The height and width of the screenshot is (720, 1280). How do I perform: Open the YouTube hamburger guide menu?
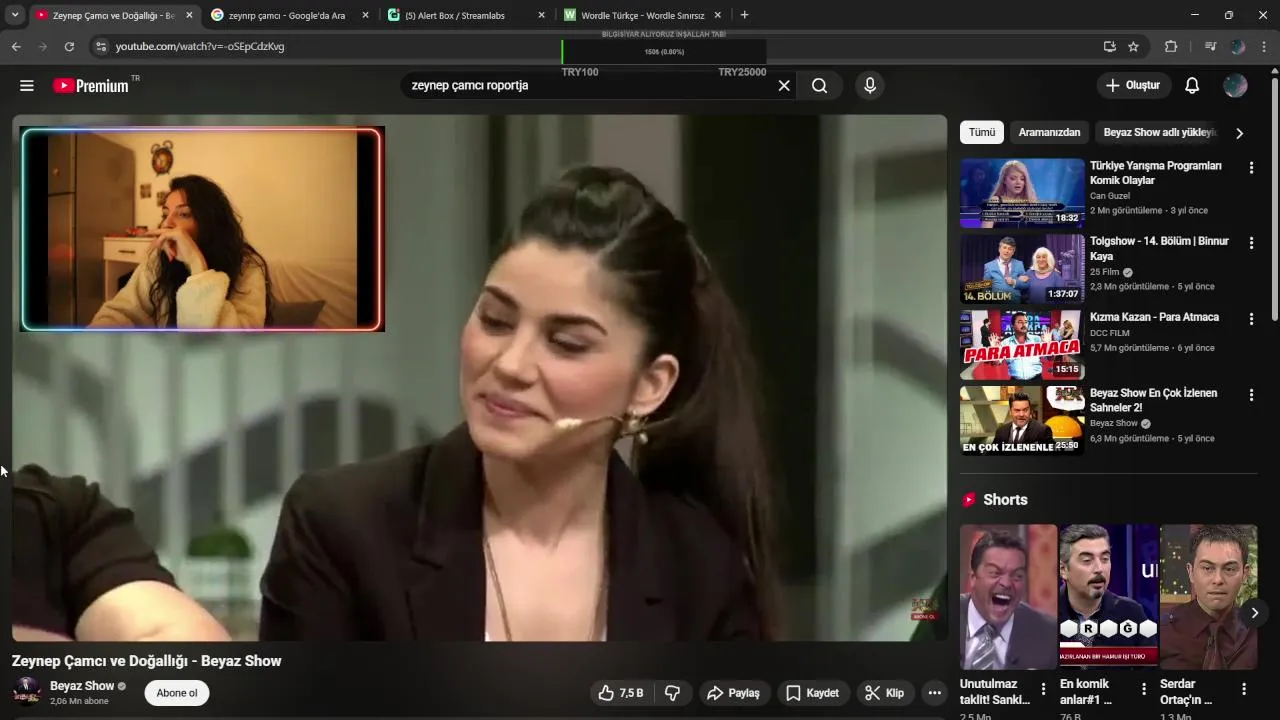27,86
